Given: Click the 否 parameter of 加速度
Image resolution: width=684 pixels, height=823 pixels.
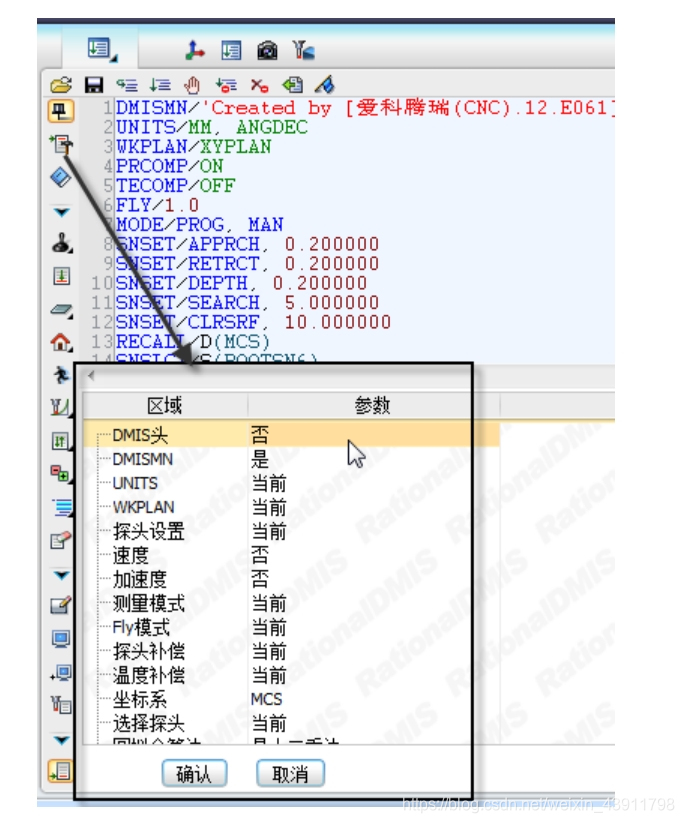Looking at the screenshot, I should coord(260,579).
